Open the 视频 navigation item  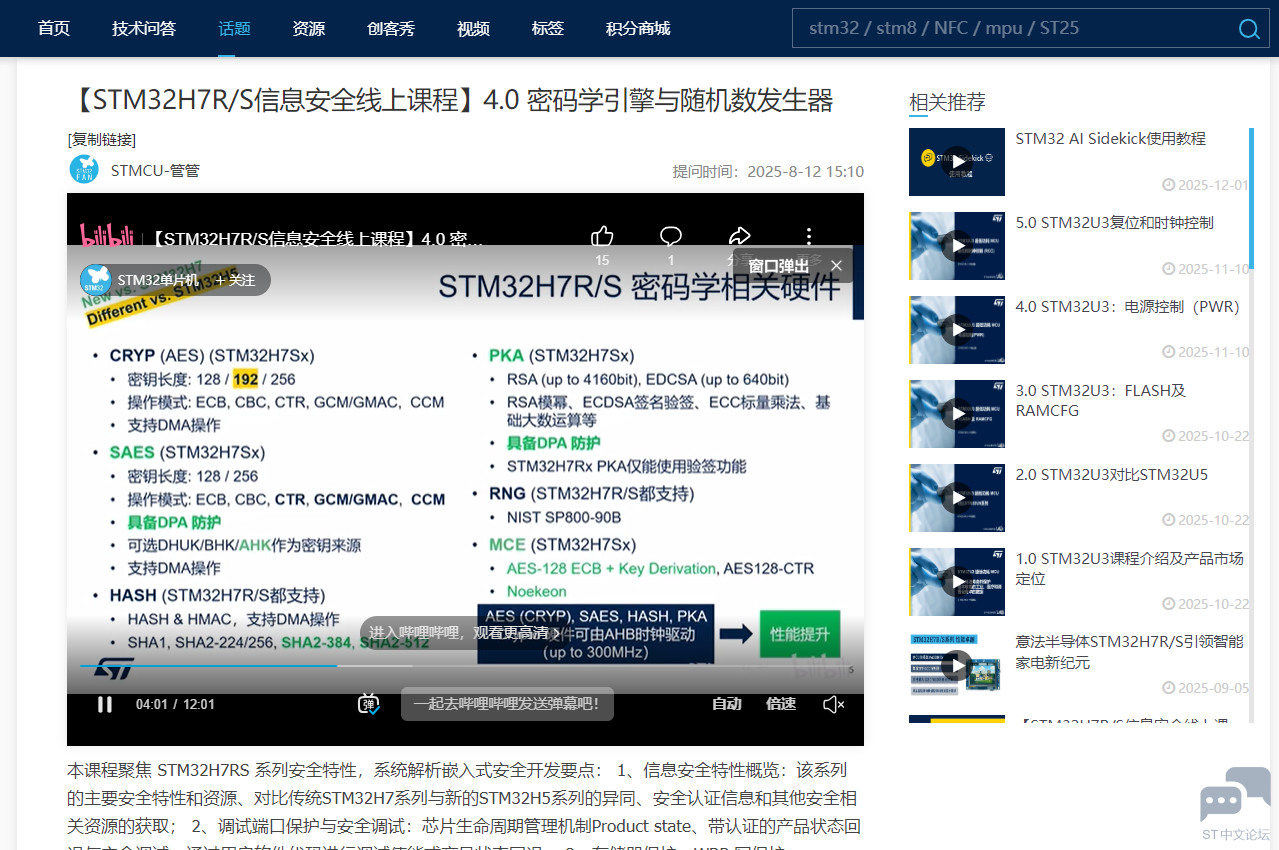473,28
